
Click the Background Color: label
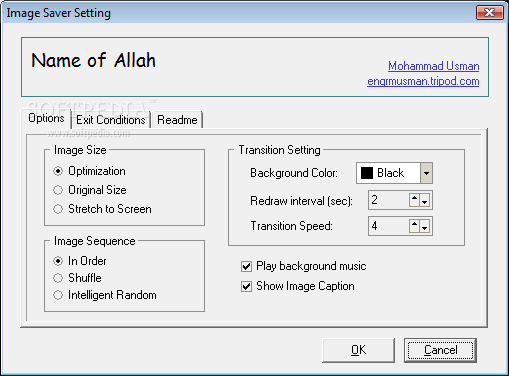294,173
